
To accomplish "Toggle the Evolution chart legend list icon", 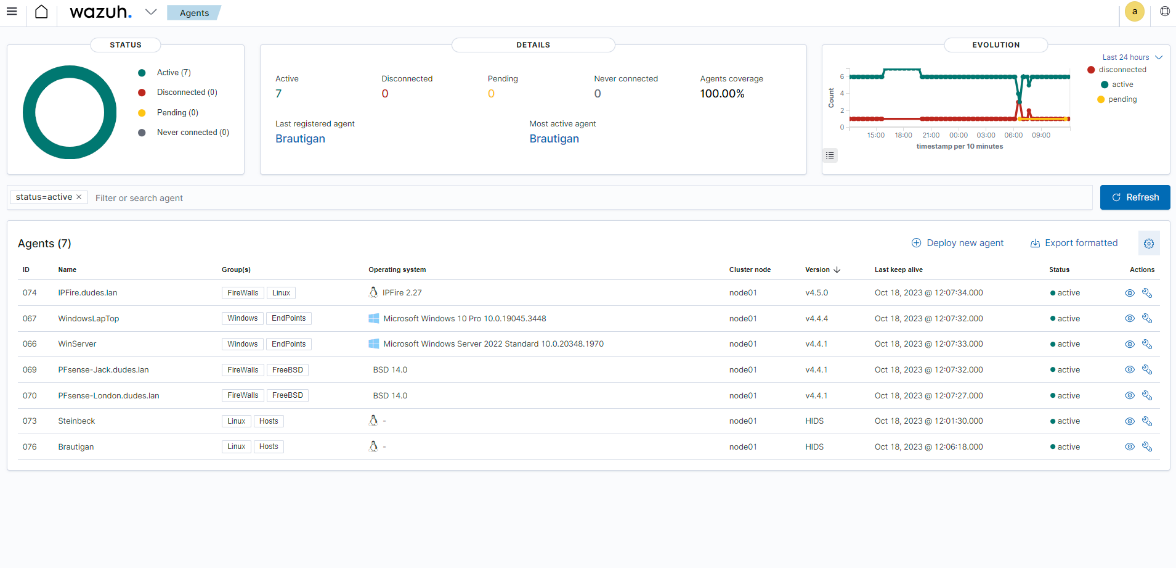I will tap(830, 155).
